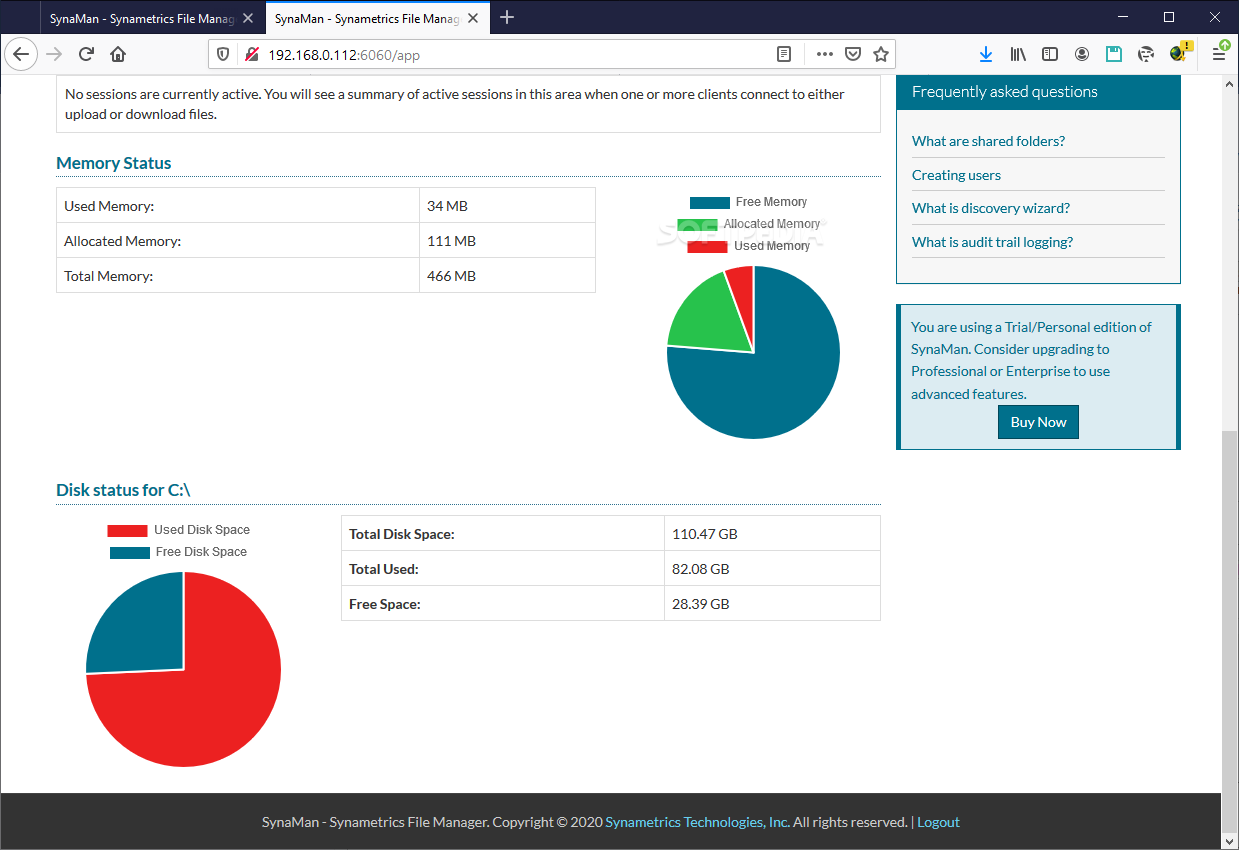1239x850 pixels.
Task: Open the 'Creating users' FAQ link
Action: [956, 175]
